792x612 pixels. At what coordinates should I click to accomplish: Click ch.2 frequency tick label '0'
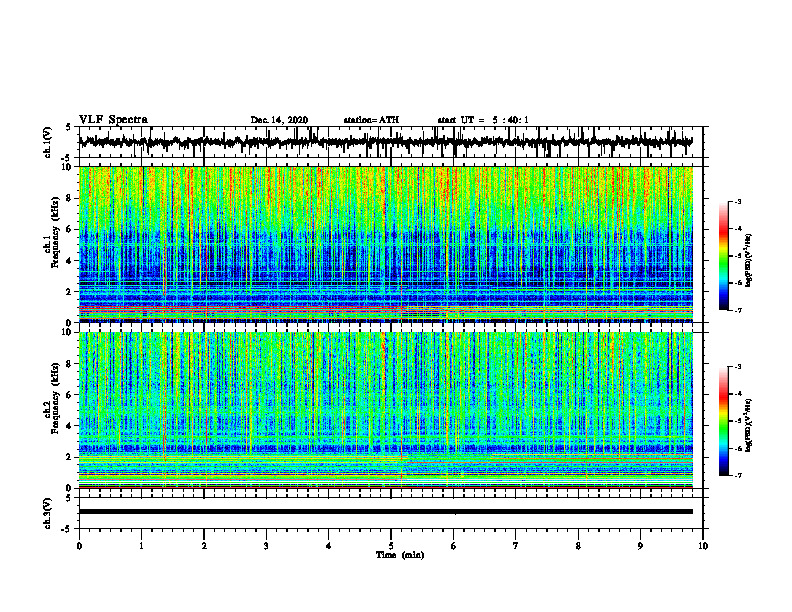[x=70, y=488]
